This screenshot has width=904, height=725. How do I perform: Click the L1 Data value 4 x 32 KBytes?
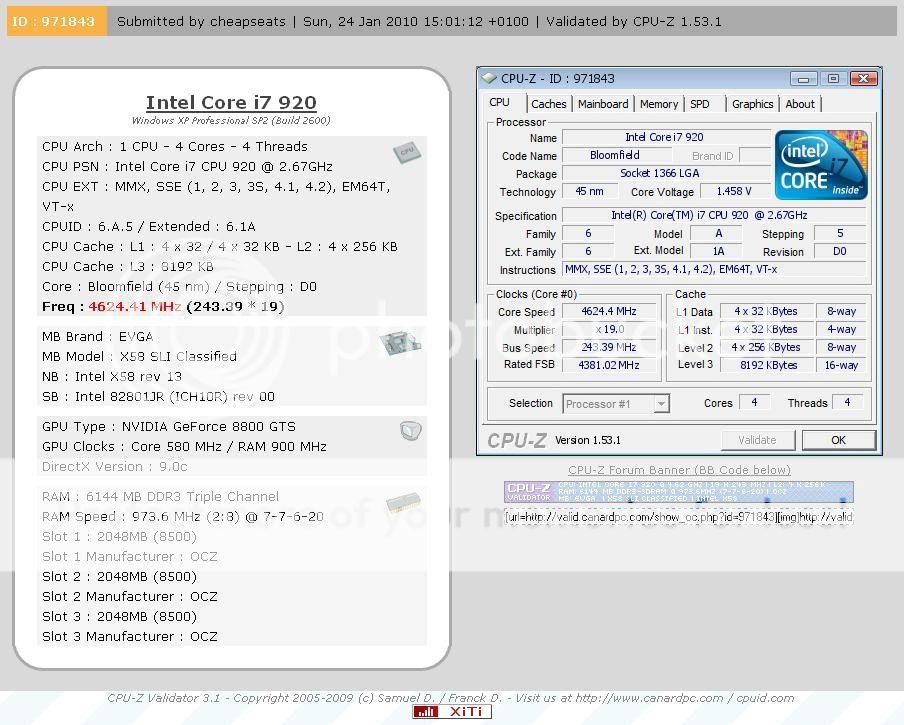(767, 311)
